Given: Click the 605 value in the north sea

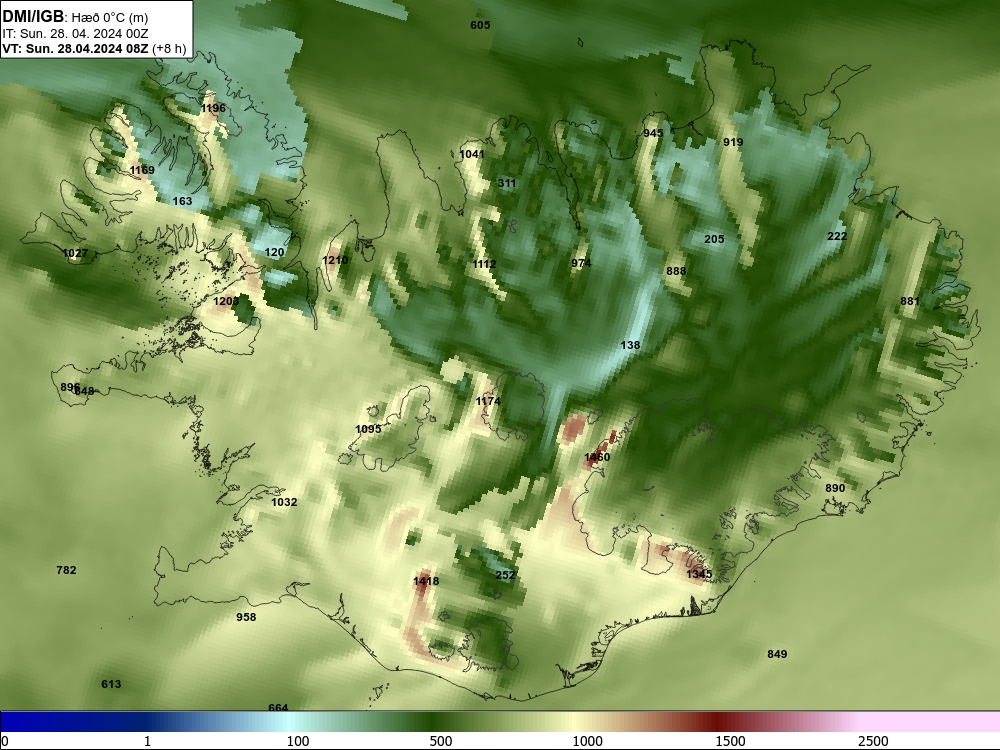Looking at the screenshot, I should tap(480, 25).
